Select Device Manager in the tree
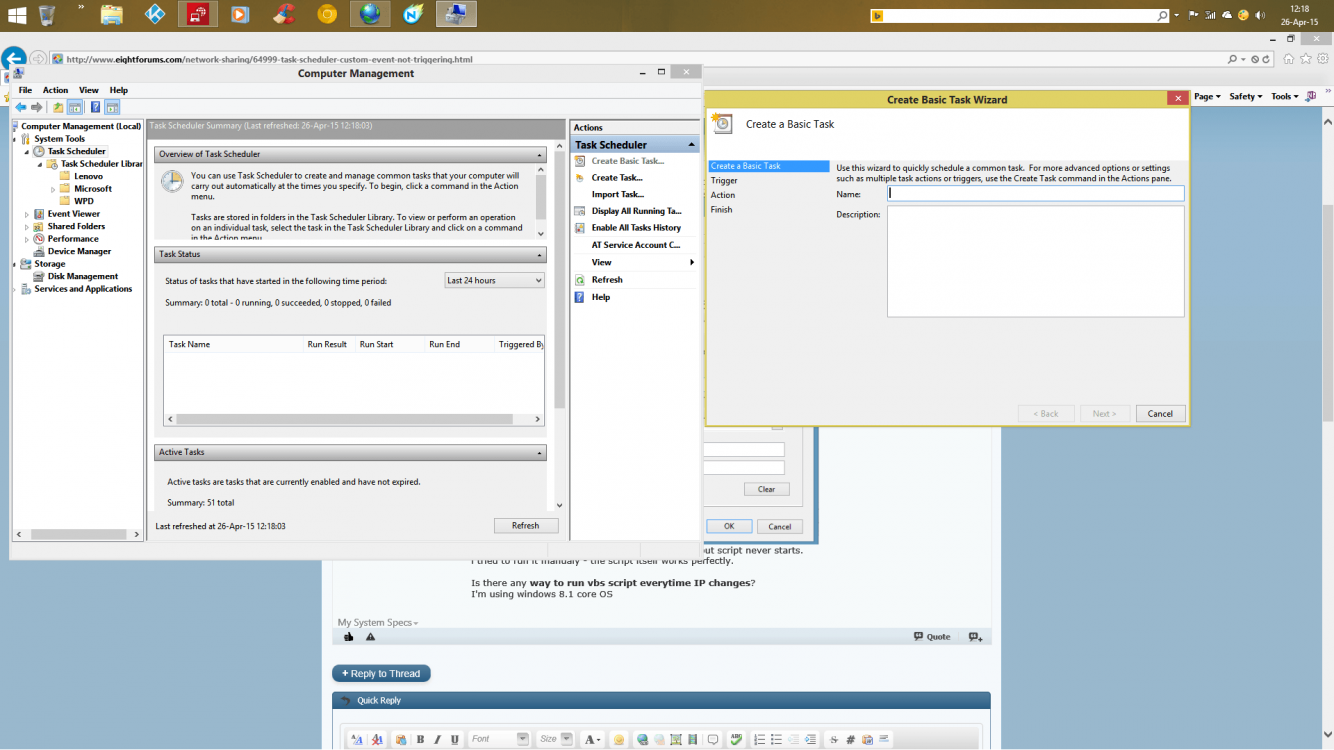 79,251
